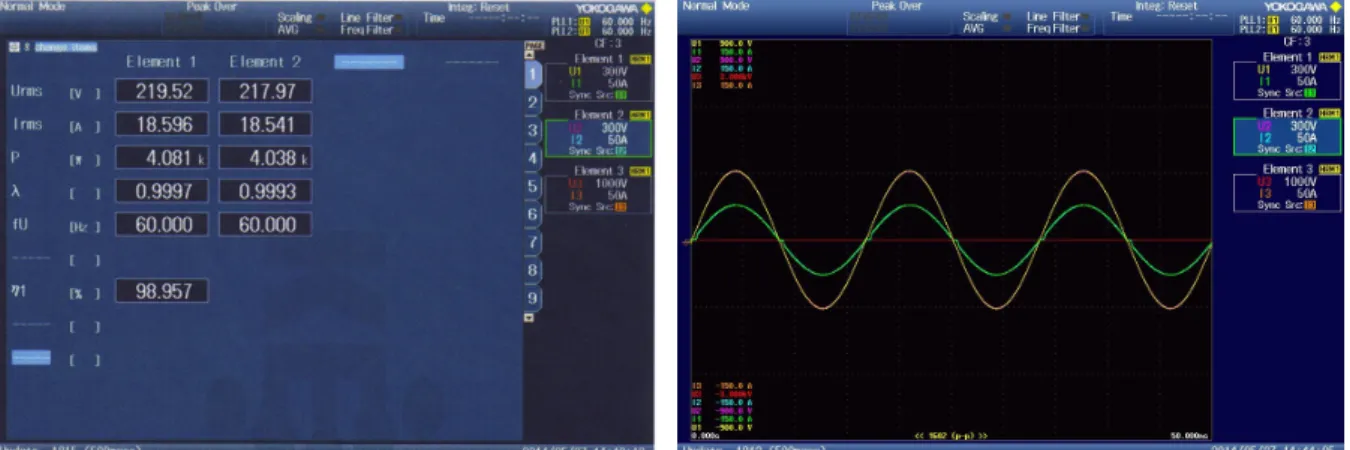This screenshot has height=450, width=1350.
Task: Select Element 1 frequency value 60.000
Action: tap(161, 224)
